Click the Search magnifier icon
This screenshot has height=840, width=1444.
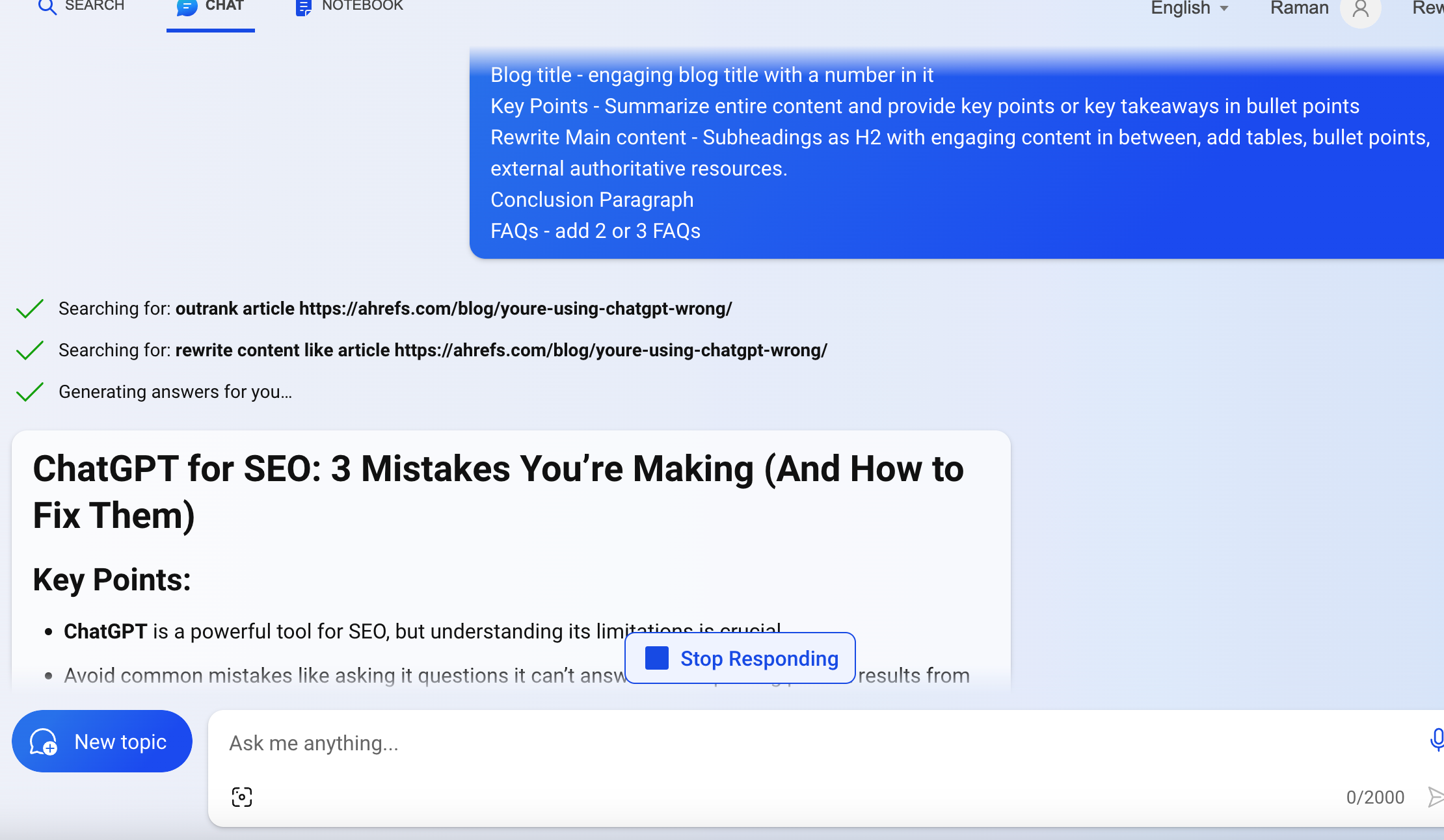click(x=47, y=7)
